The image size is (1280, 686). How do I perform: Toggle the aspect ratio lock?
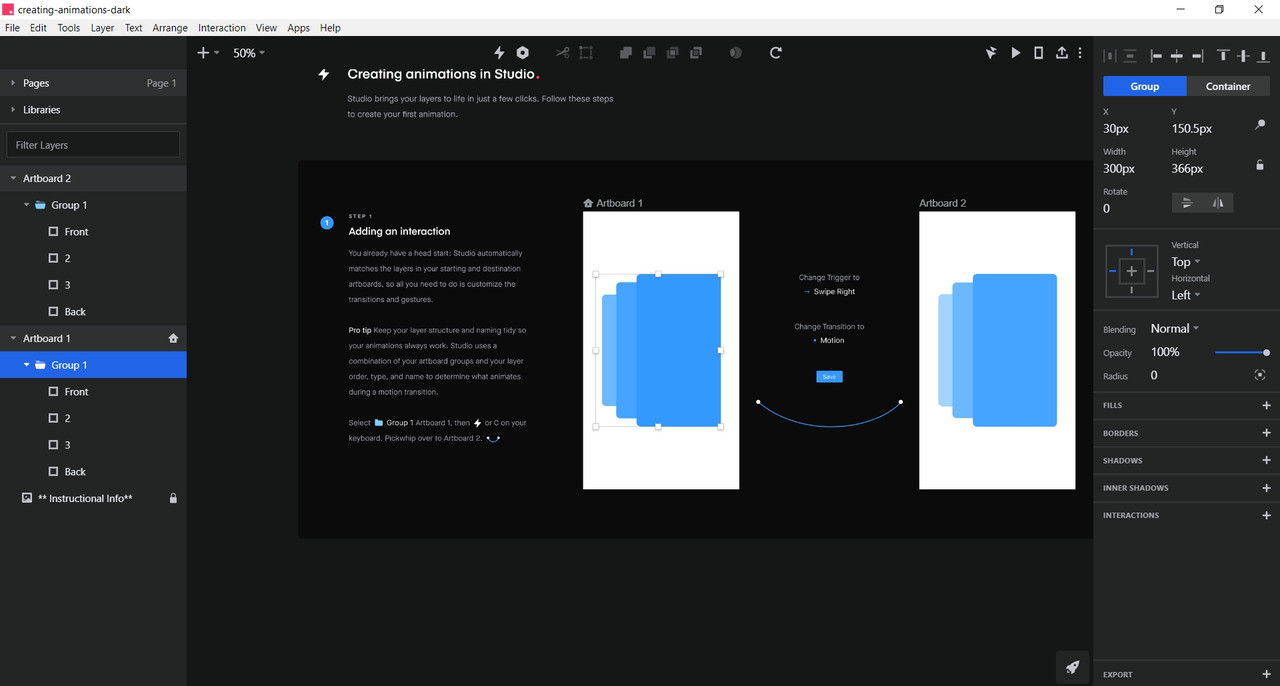(x=1260, y=165)
